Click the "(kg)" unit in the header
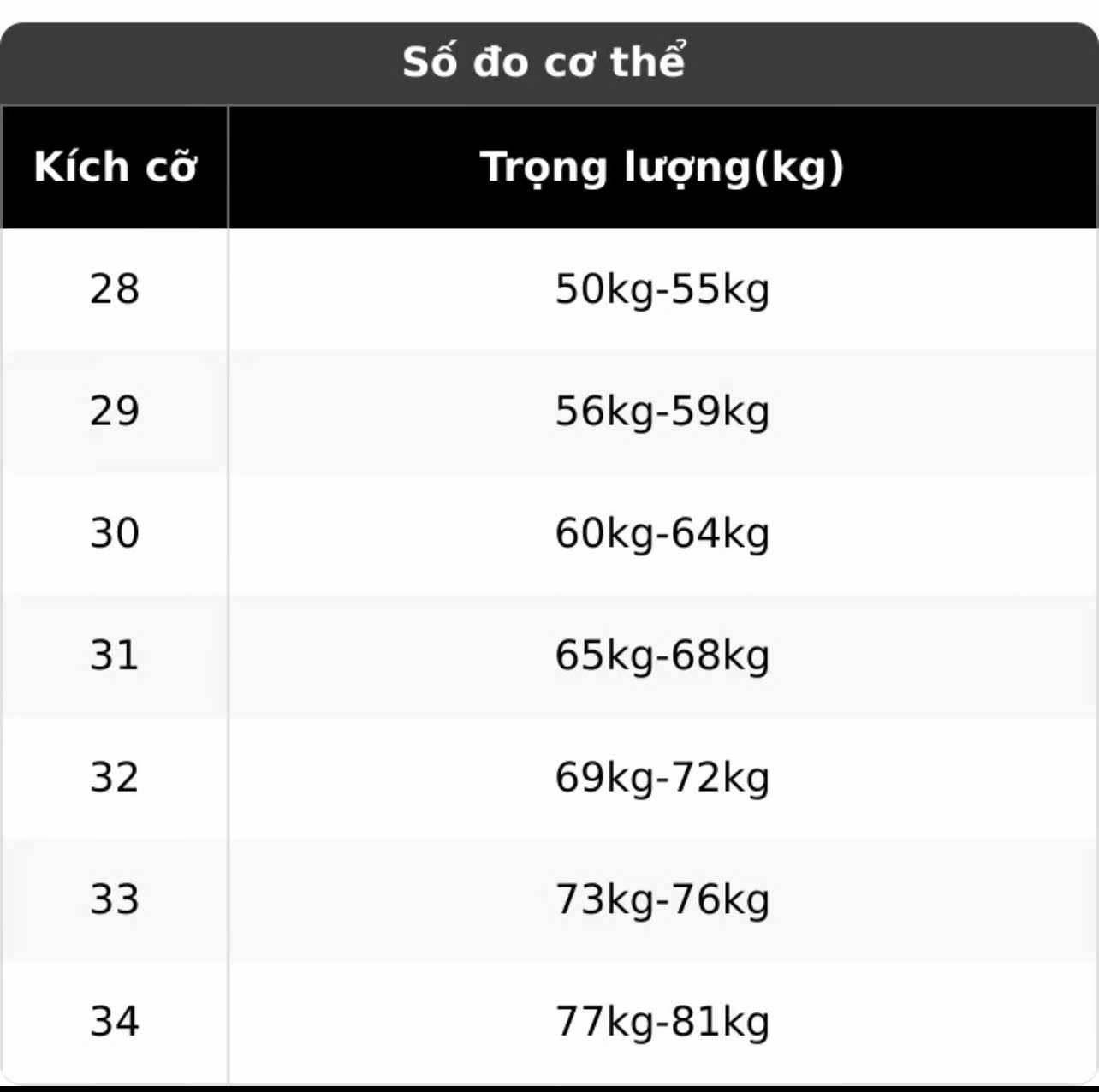This screenshot has height=1092, width=1099. [x=799, y=168]
